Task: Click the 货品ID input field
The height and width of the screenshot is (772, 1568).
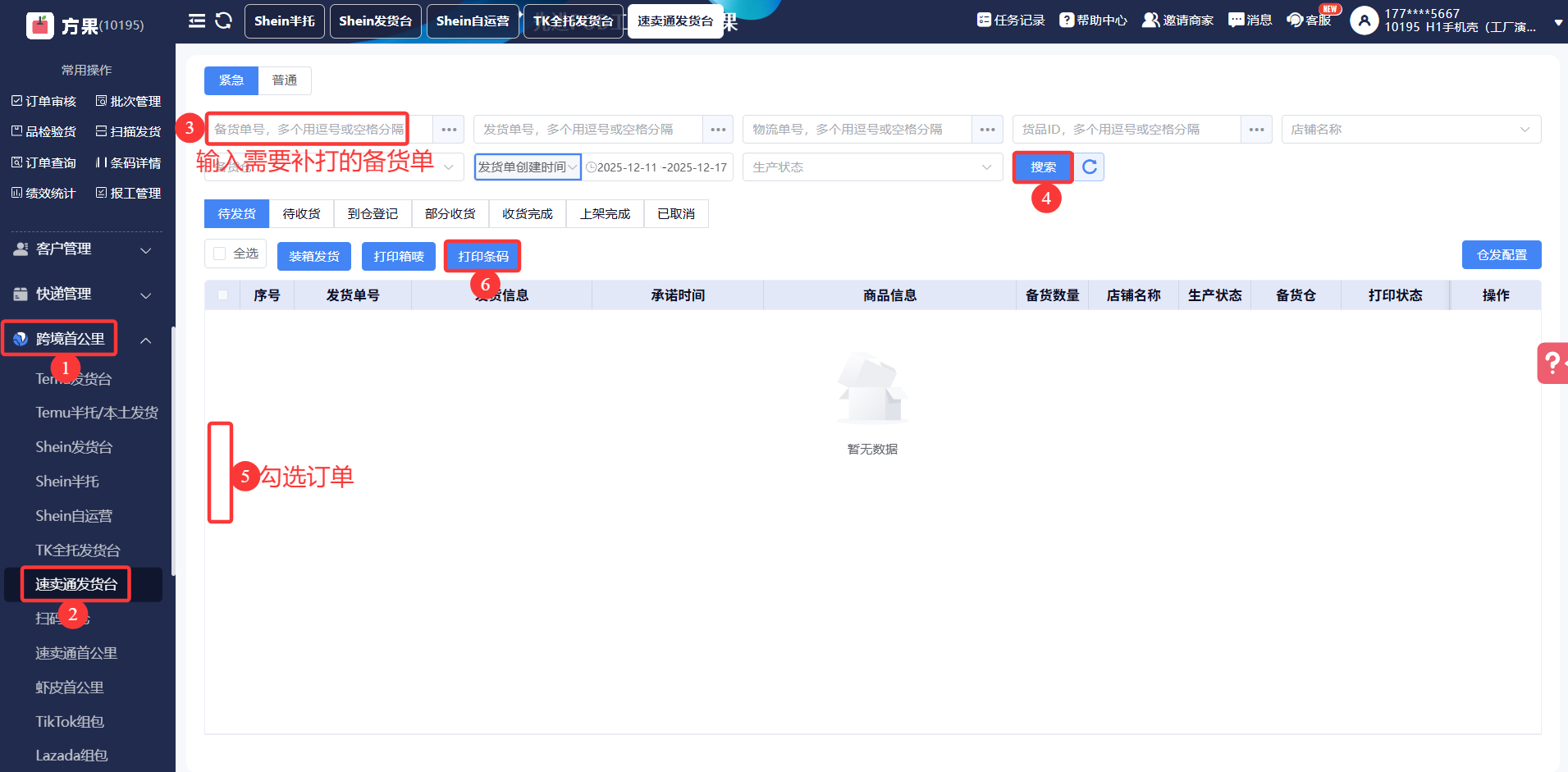Action: coord(1127,130)
